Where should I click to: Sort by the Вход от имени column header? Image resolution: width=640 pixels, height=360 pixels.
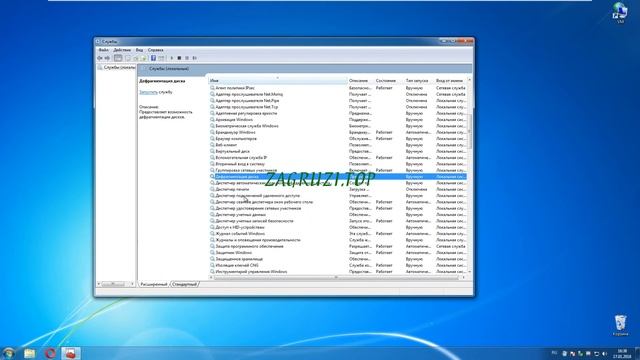click(450, 81)
